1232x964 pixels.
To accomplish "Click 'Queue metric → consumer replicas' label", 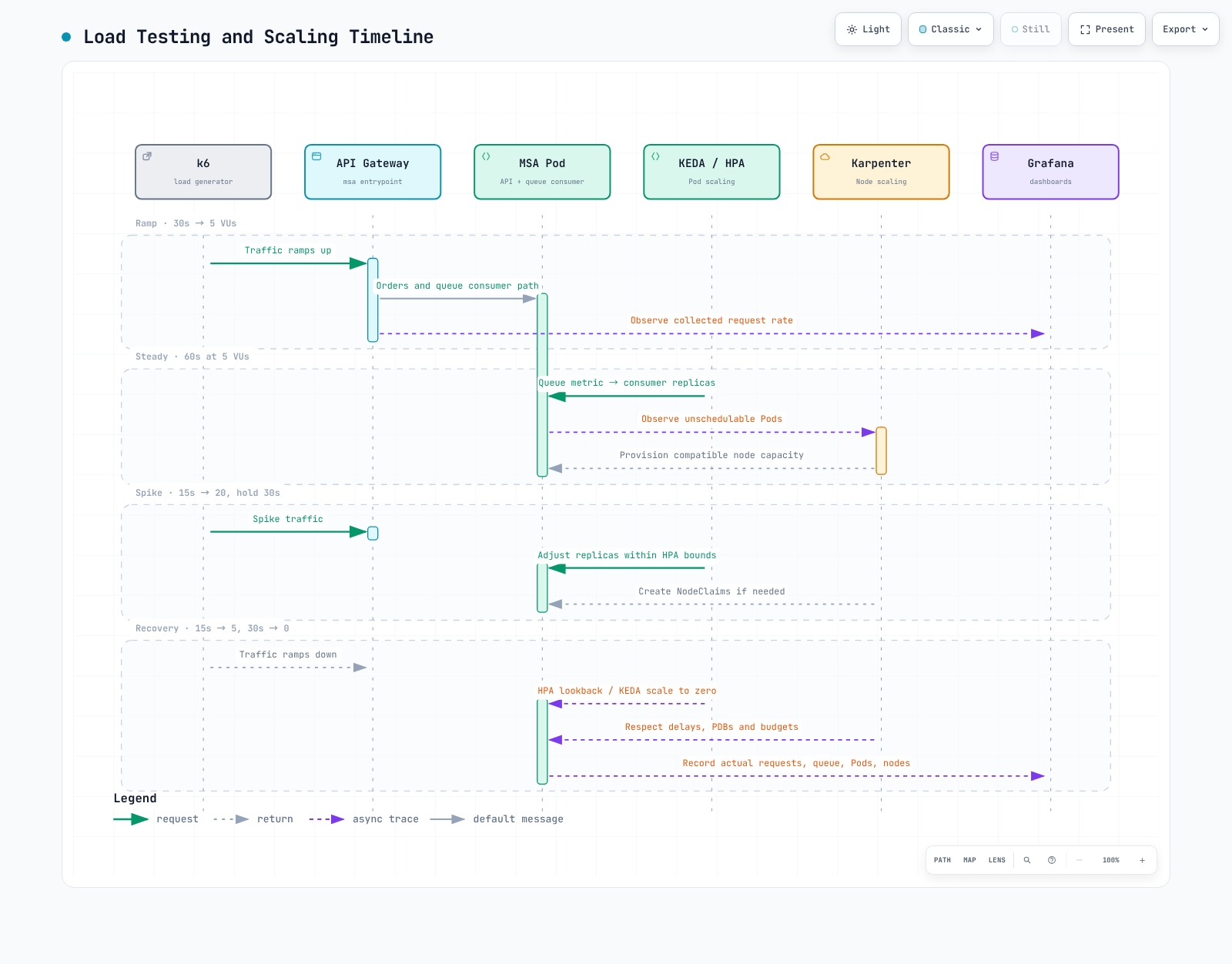I will point(627,383).
